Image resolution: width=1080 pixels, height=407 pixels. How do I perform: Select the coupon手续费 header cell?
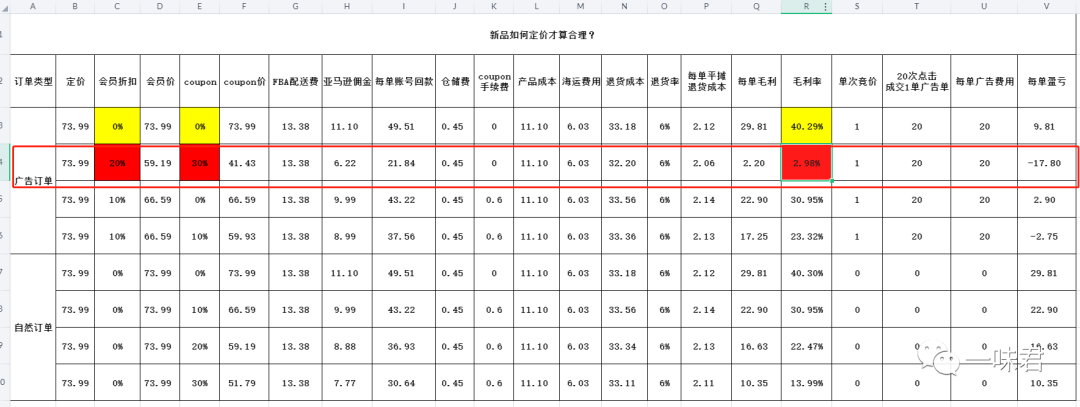(494, 81)
